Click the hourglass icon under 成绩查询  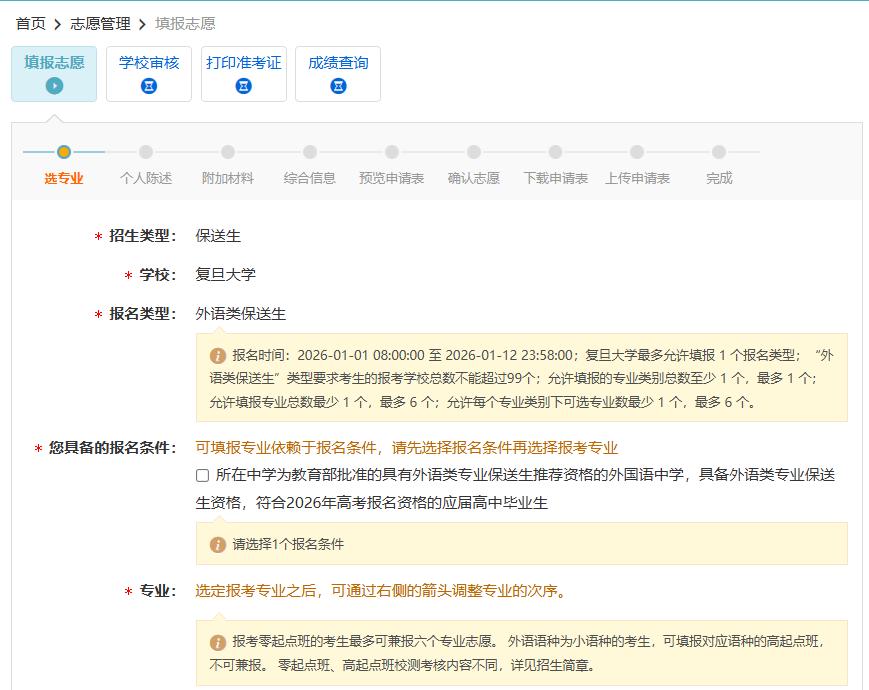[x=338, y=85]
